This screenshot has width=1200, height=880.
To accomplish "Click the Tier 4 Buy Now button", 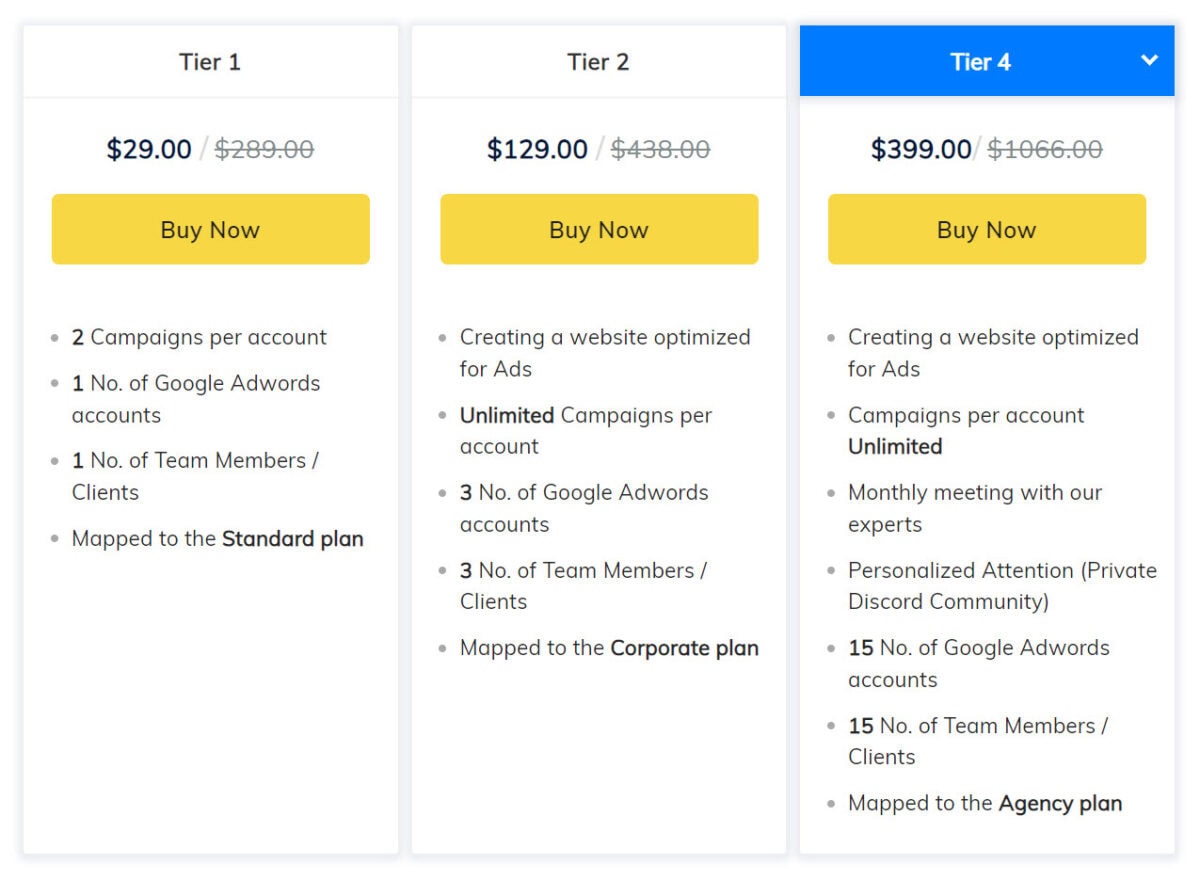I will point(986,229).
